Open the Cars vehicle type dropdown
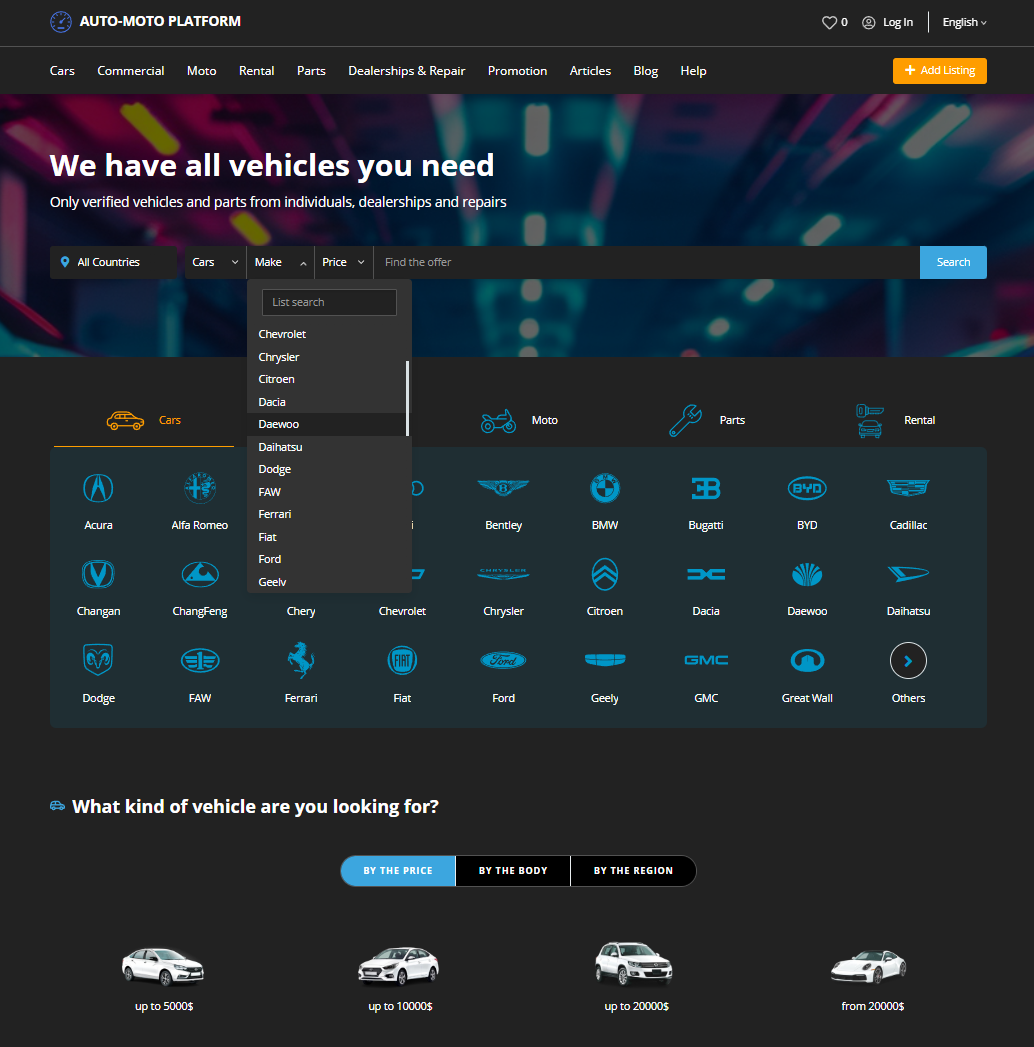 click(215, 262)
